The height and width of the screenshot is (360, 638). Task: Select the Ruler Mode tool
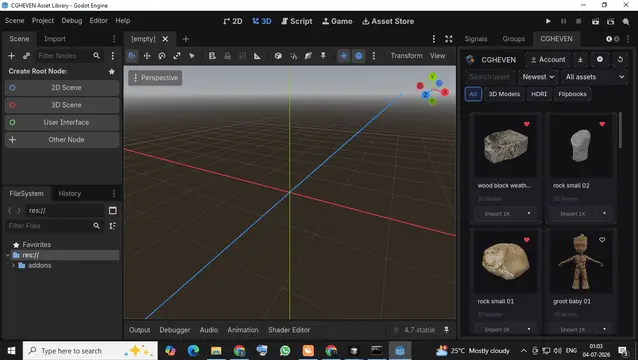point(257,56)
